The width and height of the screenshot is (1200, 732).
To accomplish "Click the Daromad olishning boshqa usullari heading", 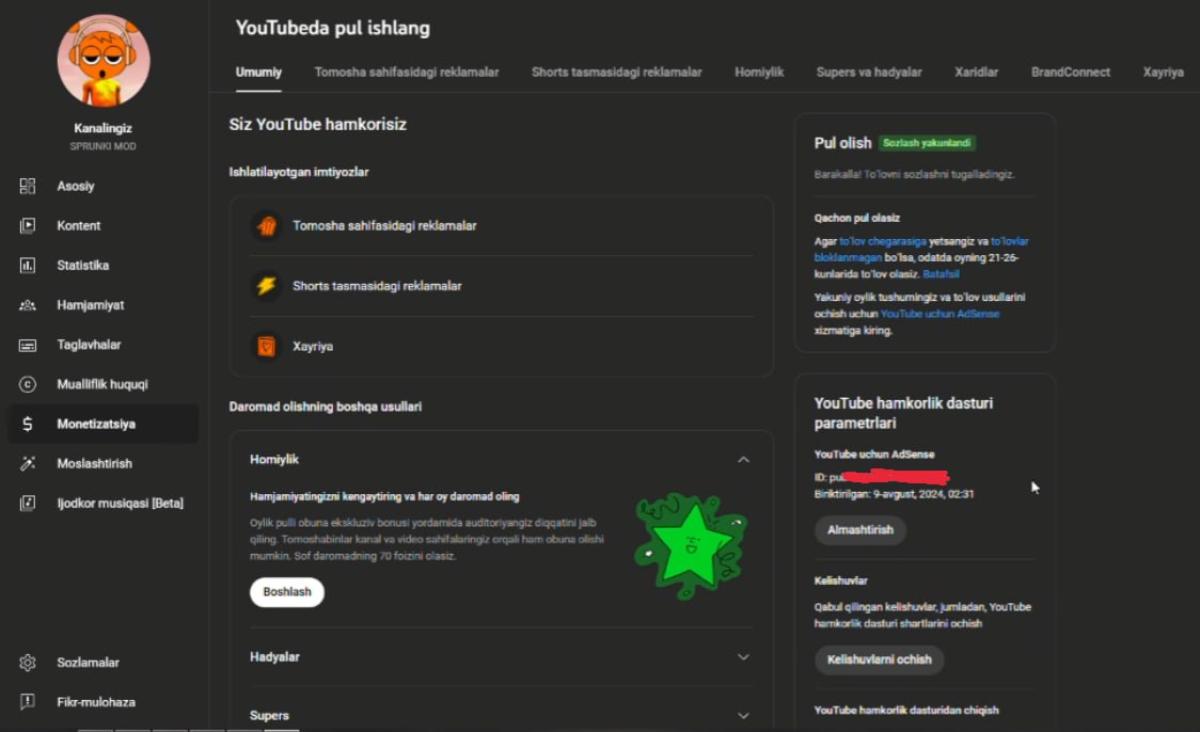I will tap(325, 407).
